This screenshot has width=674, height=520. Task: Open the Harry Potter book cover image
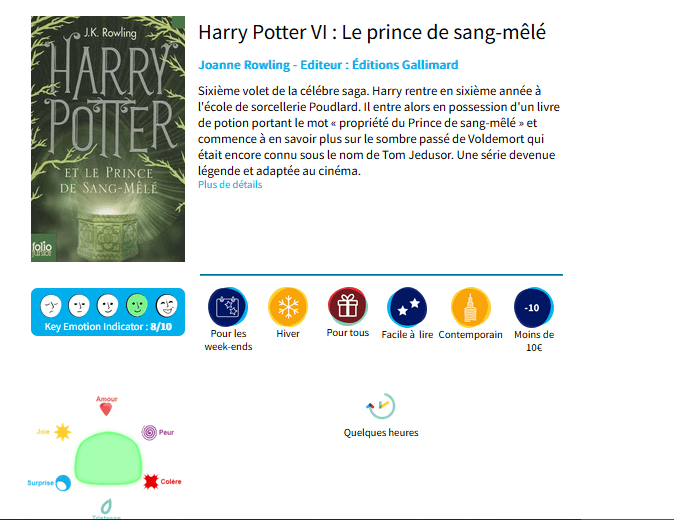point(108,139)
